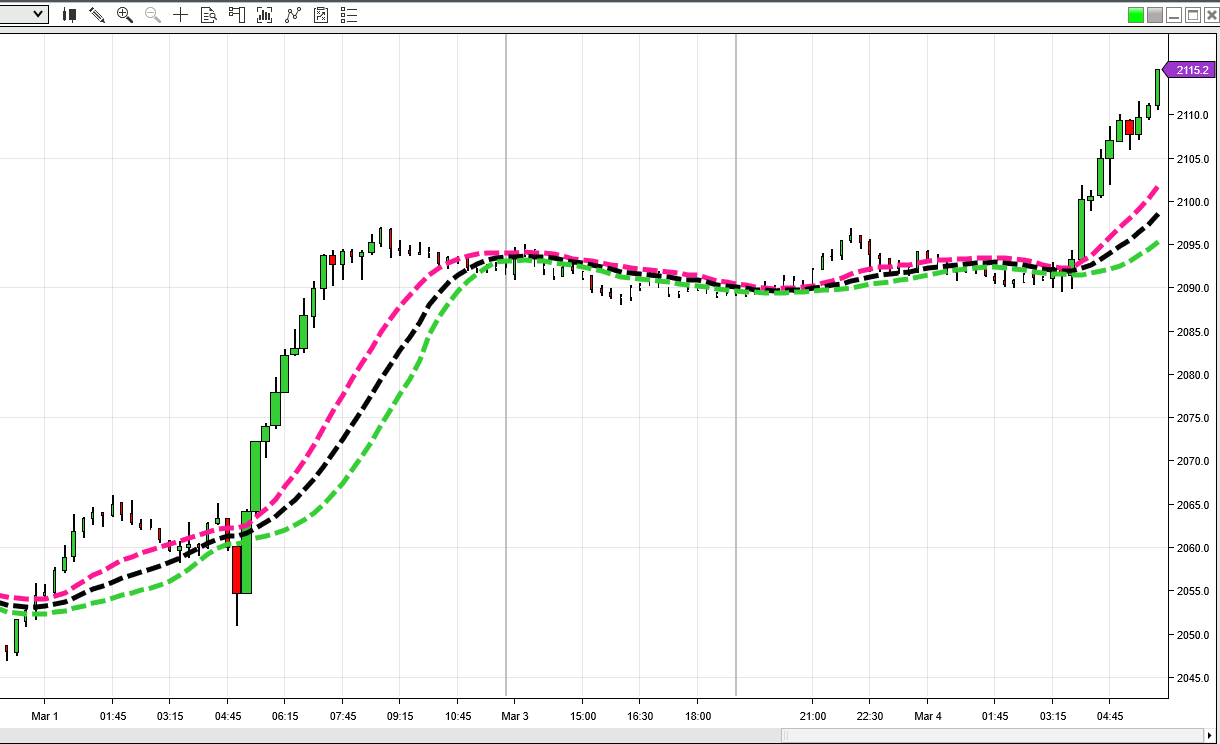Open the strategies line-graph icon
The width and height of the screenshot is (1220, 744).
(293, 15)
